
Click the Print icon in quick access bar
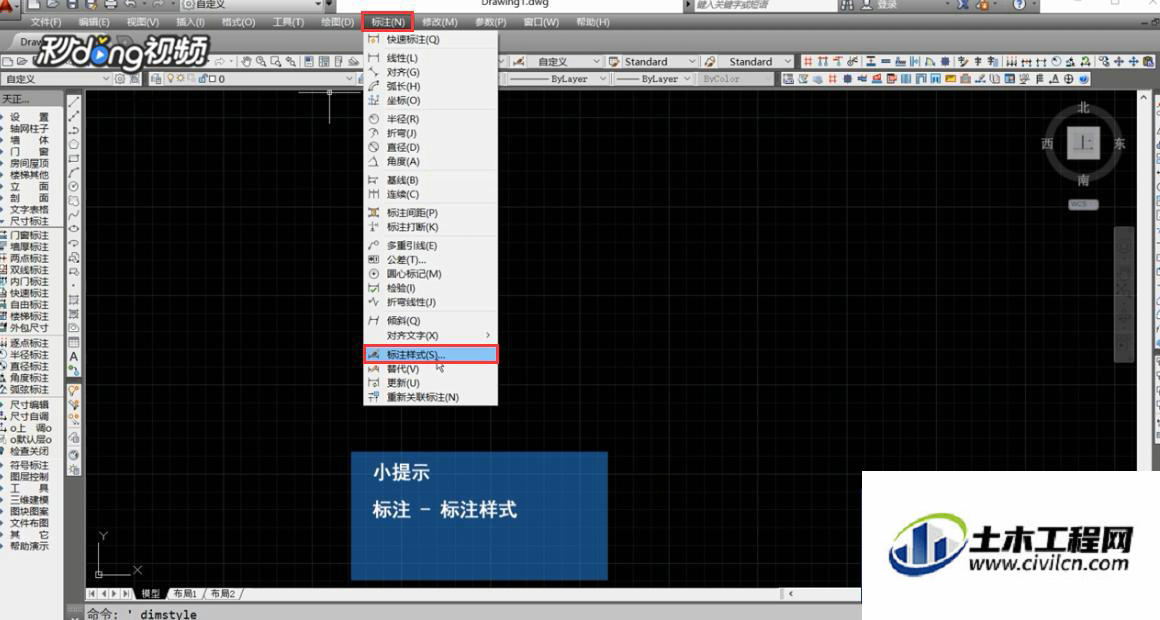pyautogui.click(x=110, y=4)
